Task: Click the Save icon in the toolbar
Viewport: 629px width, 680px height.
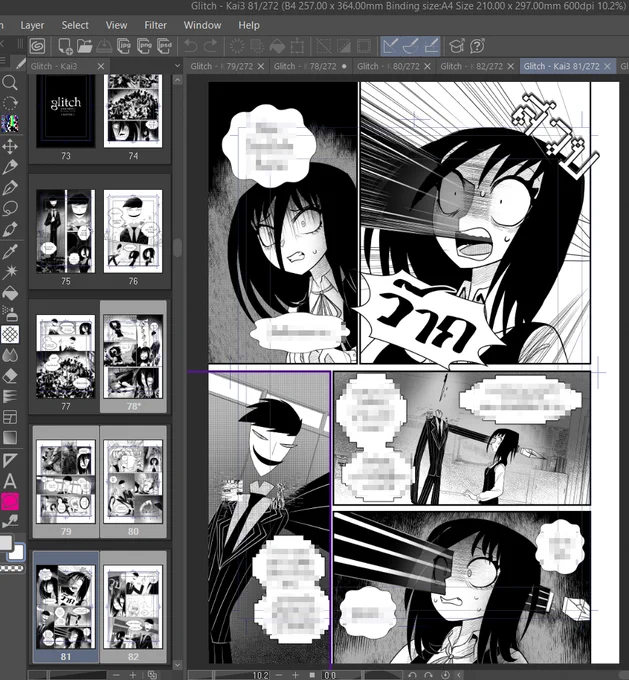Action: (x=104, y=46)
